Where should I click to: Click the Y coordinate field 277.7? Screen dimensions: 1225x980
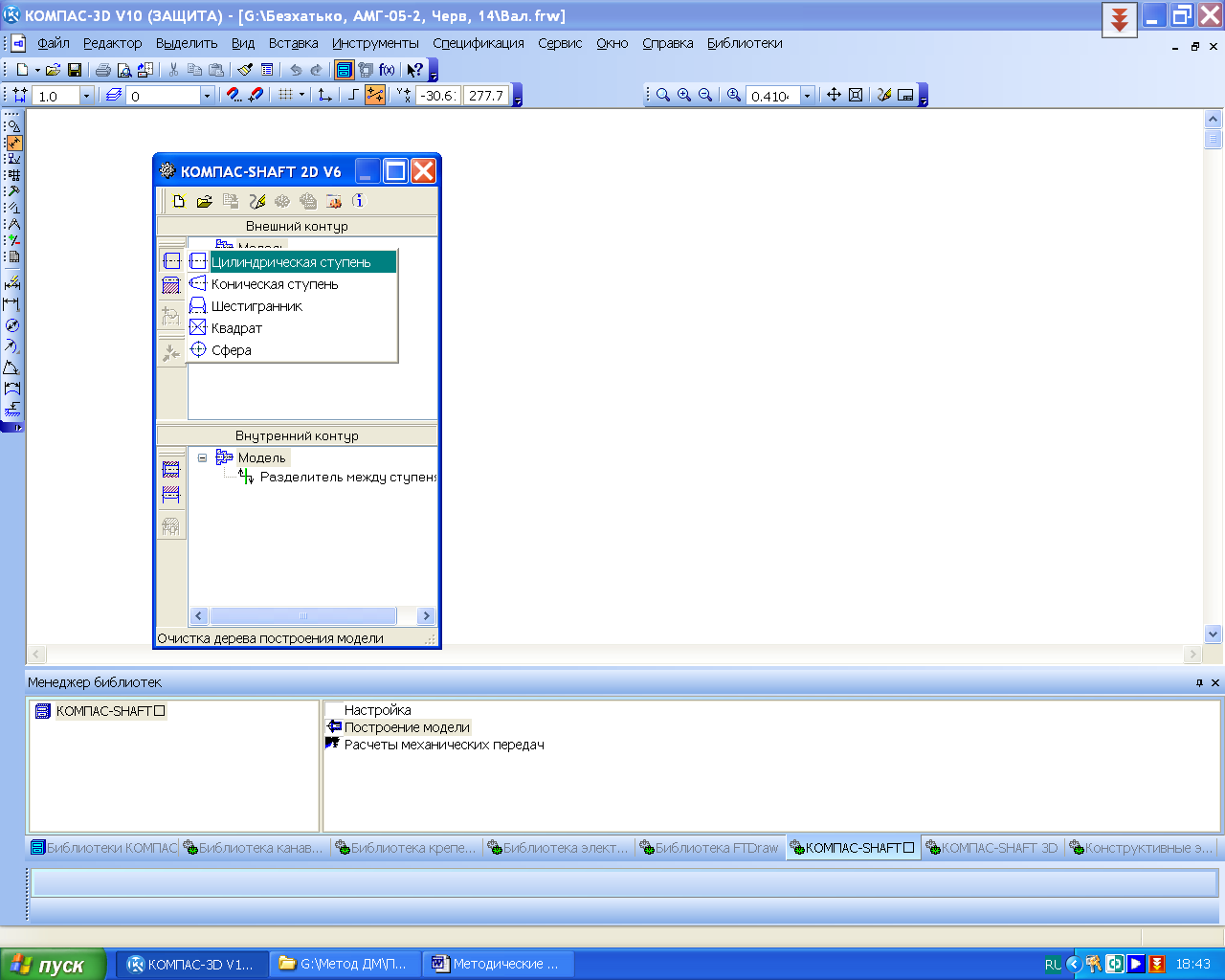pos(487,96)
